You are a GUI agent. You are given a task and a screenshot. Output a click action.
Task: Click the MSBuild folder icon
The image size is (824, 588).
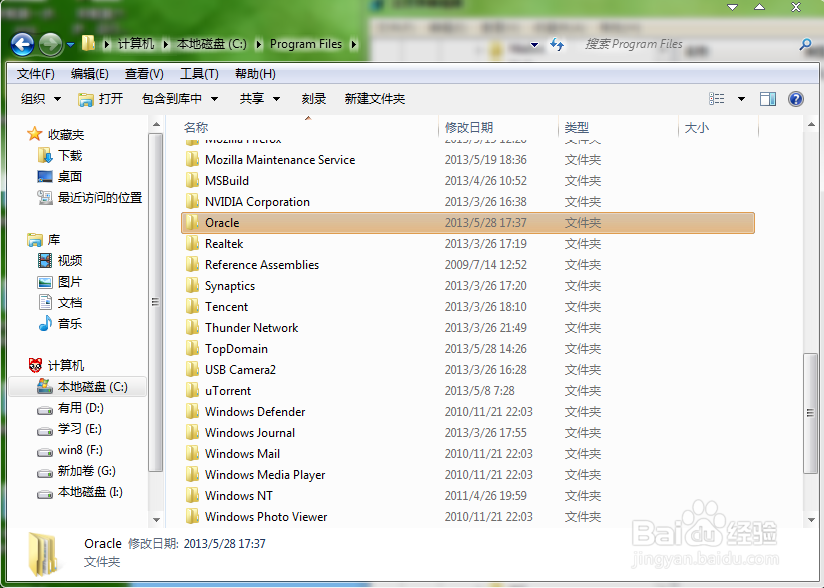pos(192,181)
